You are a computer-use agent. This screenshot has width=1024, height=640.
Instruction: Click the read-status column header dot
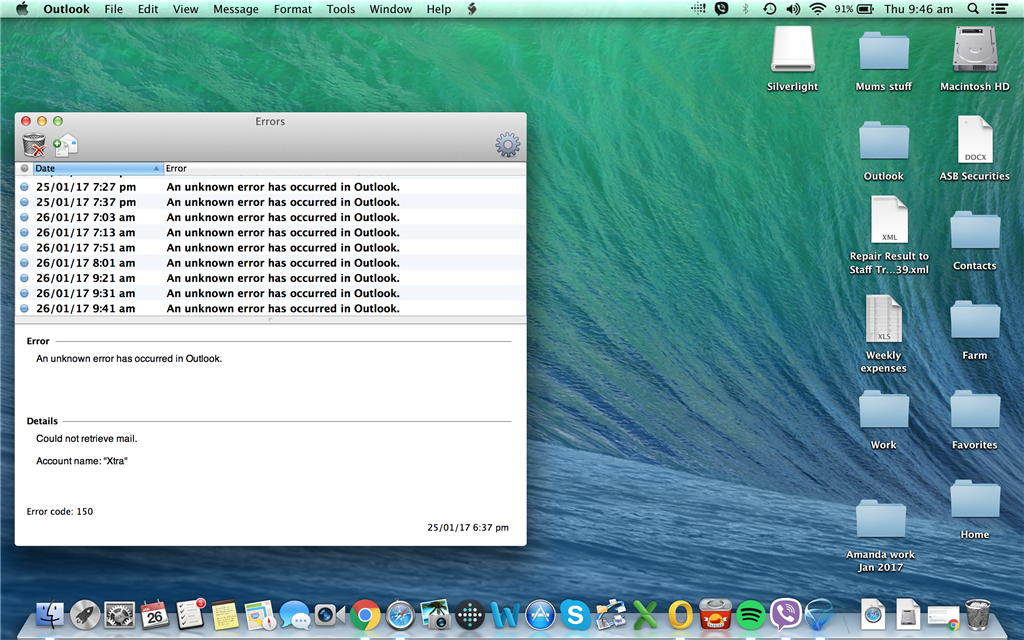(x=25, y=168)
